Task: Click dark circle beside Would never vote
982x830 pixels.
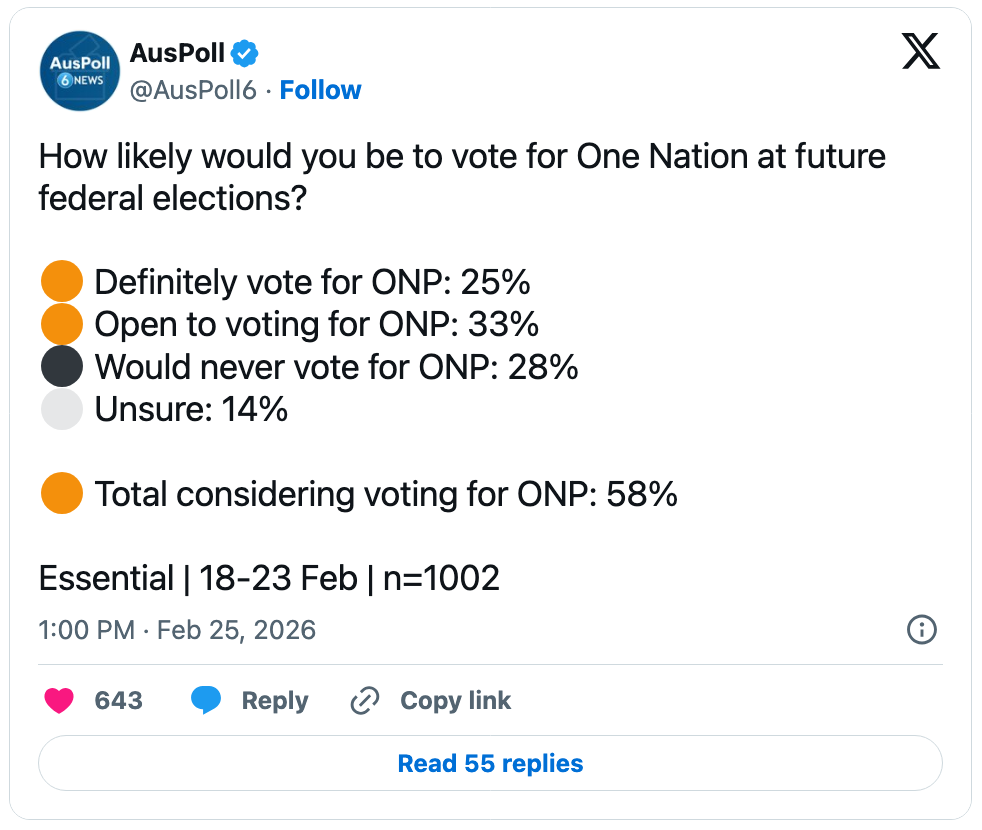Action: coord(61,367)
